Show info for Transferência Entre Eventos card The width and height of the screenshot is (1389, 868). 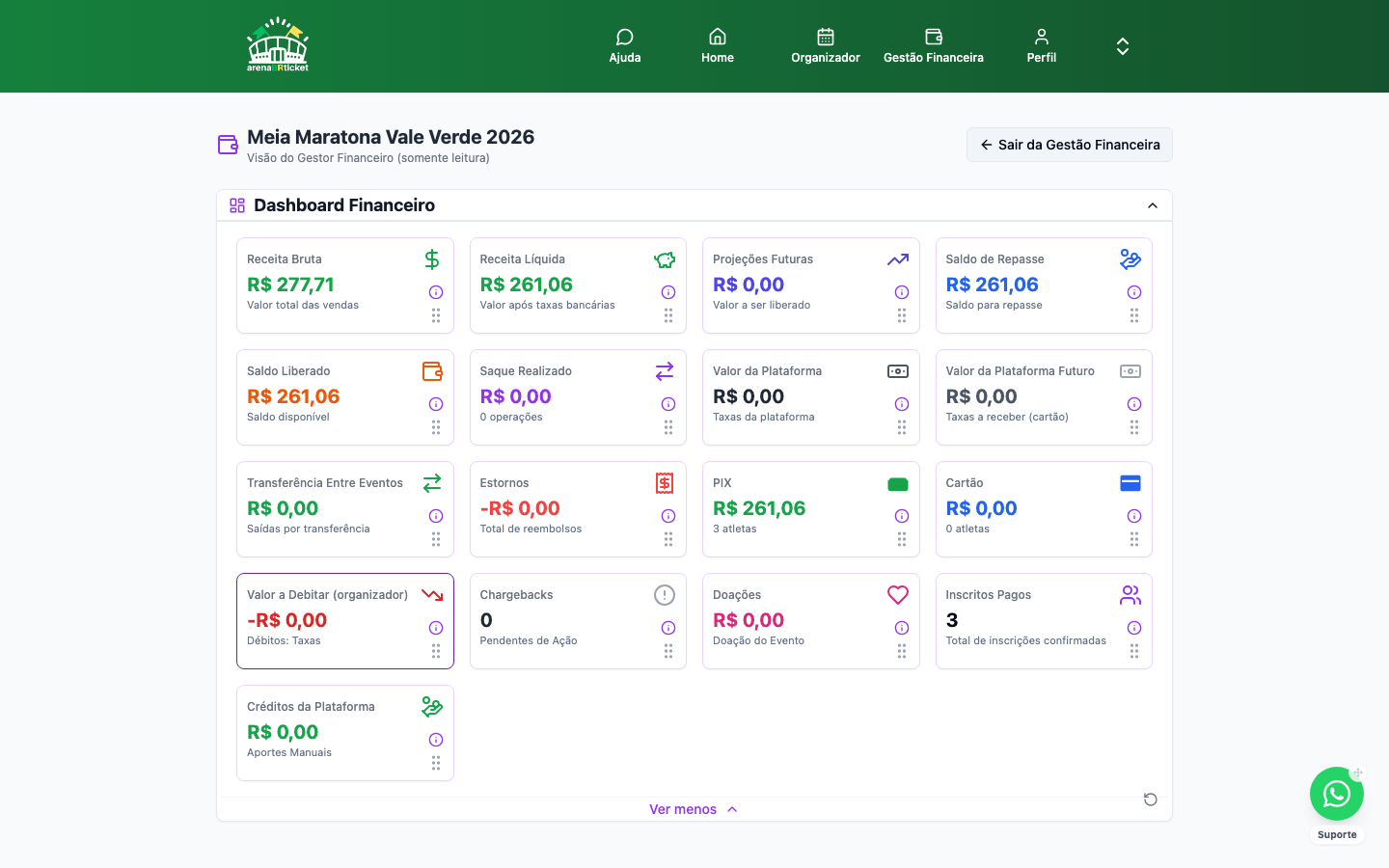436,516
